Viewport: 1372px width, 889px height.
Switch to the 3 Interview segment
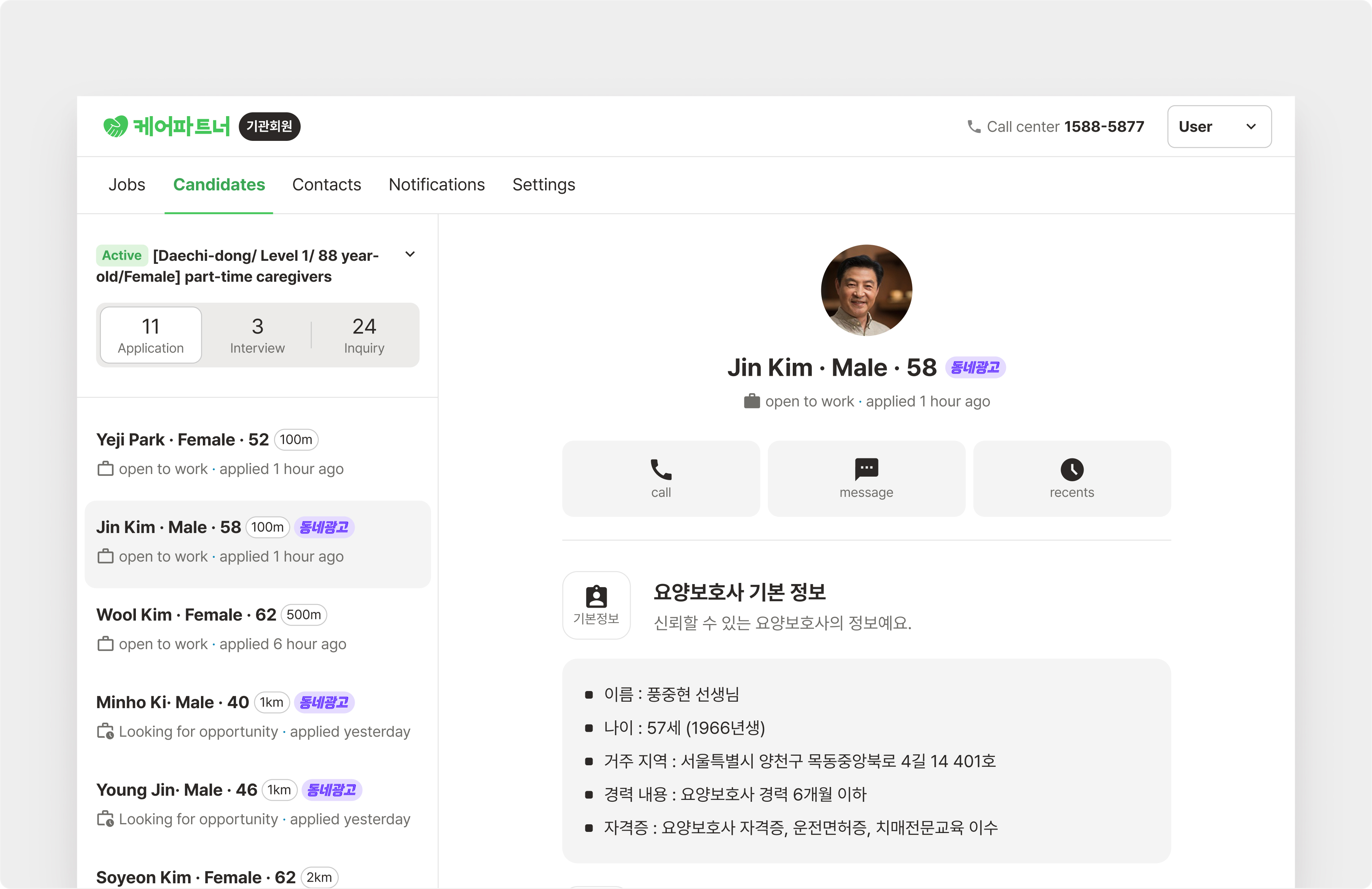click(257, 335)
